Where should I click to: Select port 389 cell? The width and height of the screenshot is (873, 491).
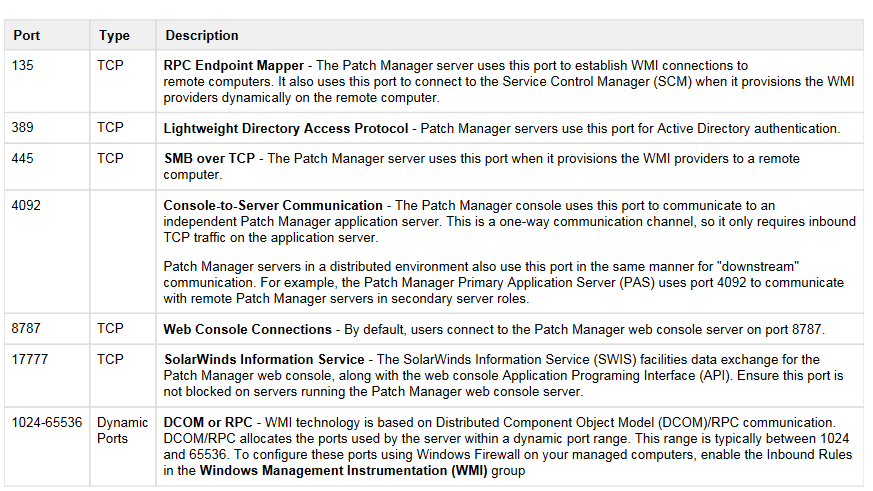[x=47, y=128]
